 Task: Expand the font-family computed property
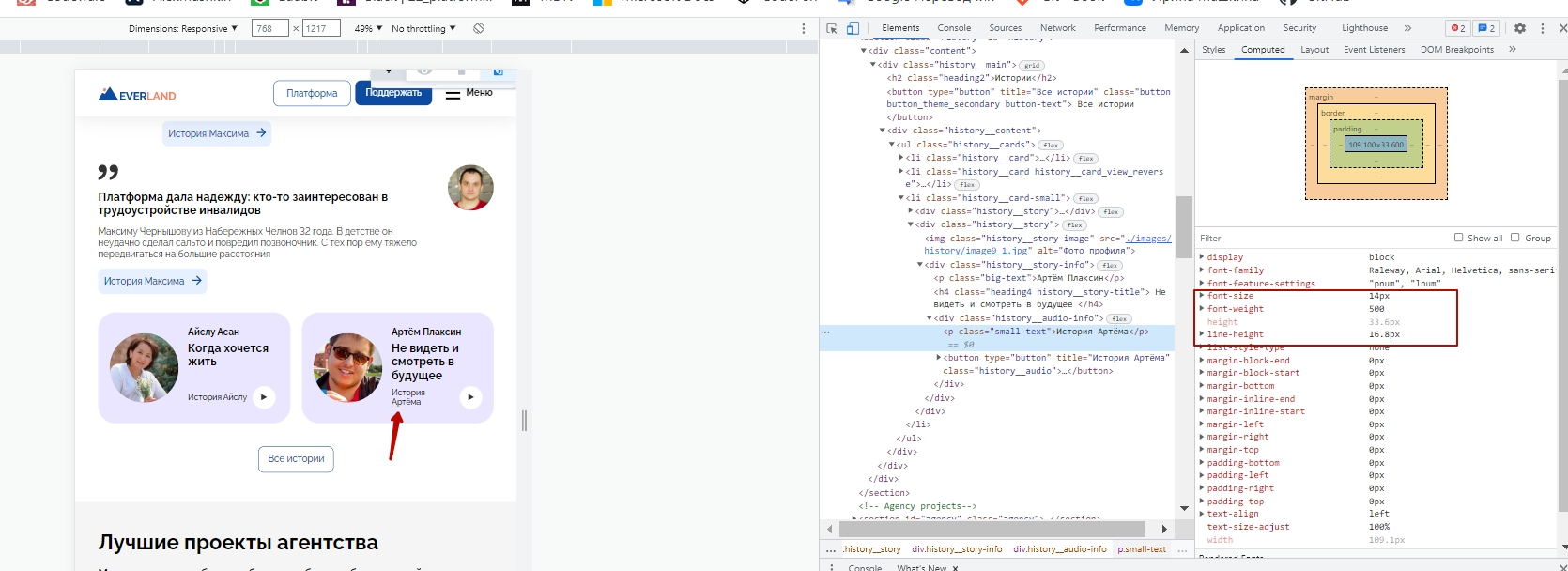pyautogui.click(x=1202, y=270)
